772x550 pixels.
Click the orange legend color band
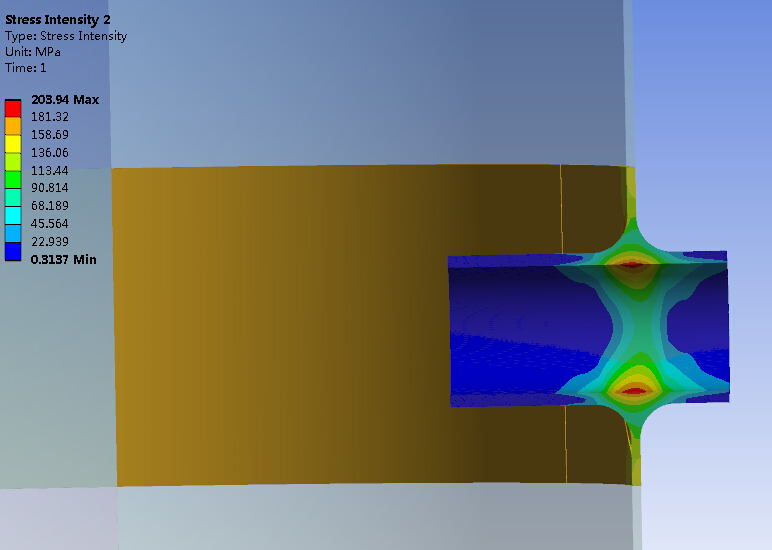point(13,126)
